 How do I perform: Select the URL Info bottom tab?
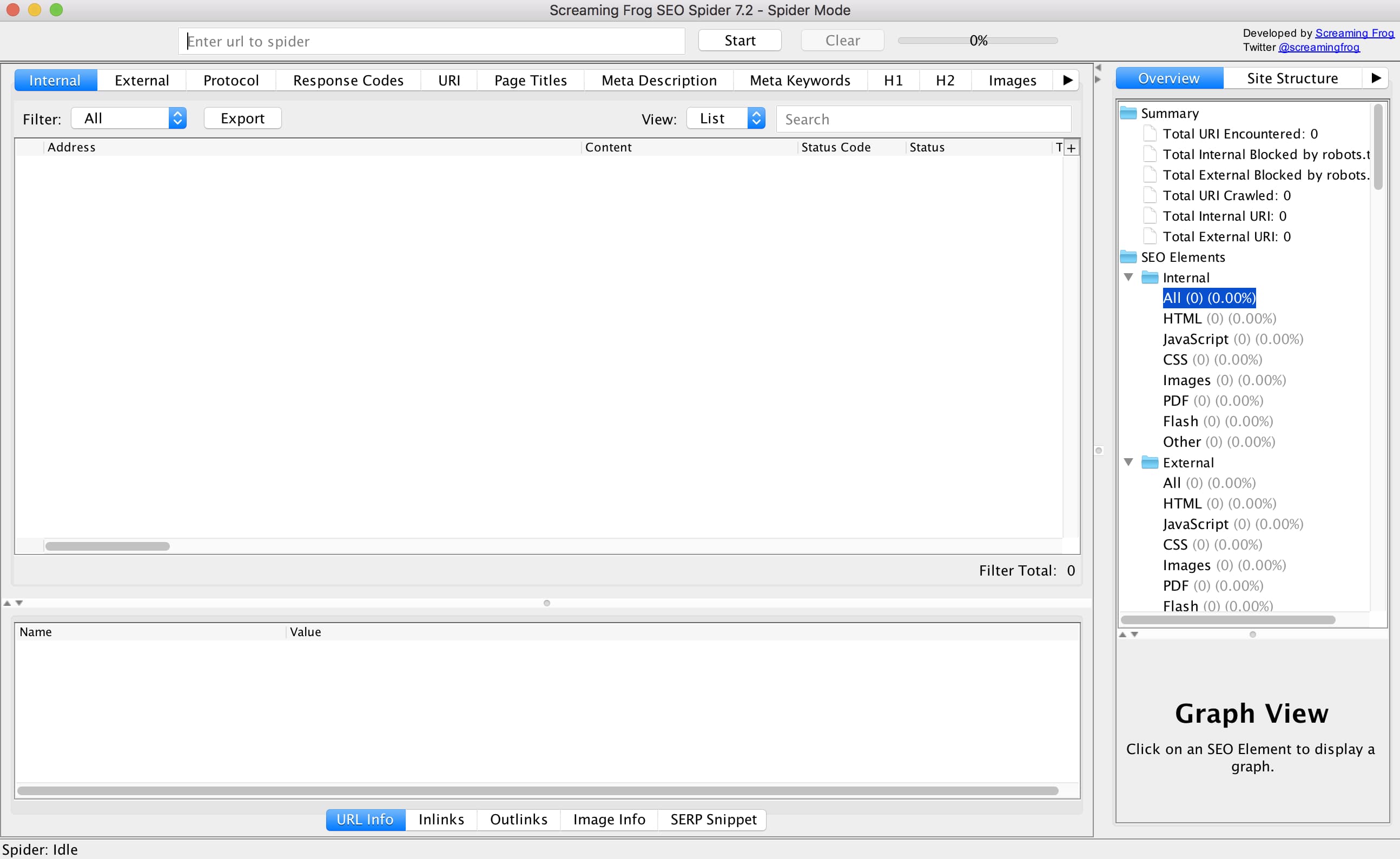(x=365, y=819)
